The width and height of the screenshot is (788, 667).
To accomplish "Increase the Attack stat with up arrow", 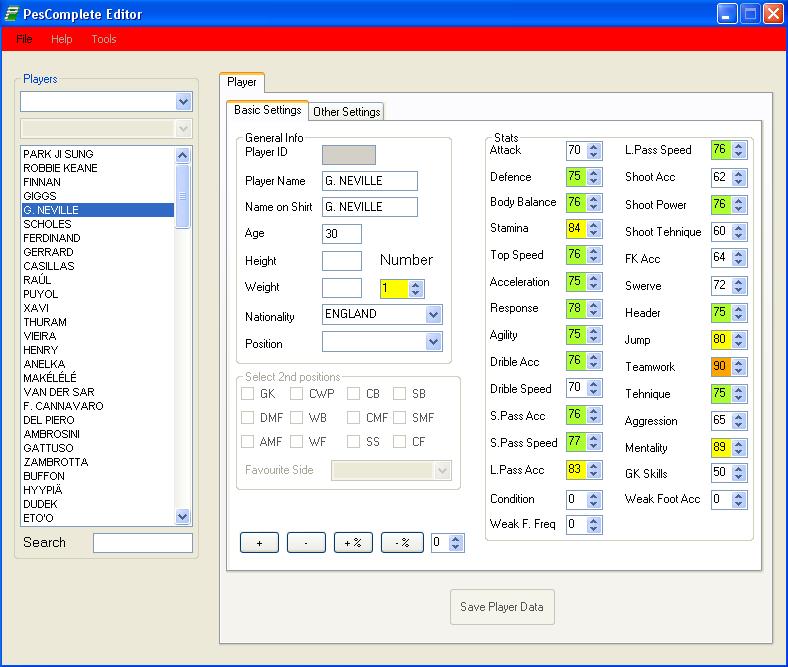I will [x=594, y=147].
